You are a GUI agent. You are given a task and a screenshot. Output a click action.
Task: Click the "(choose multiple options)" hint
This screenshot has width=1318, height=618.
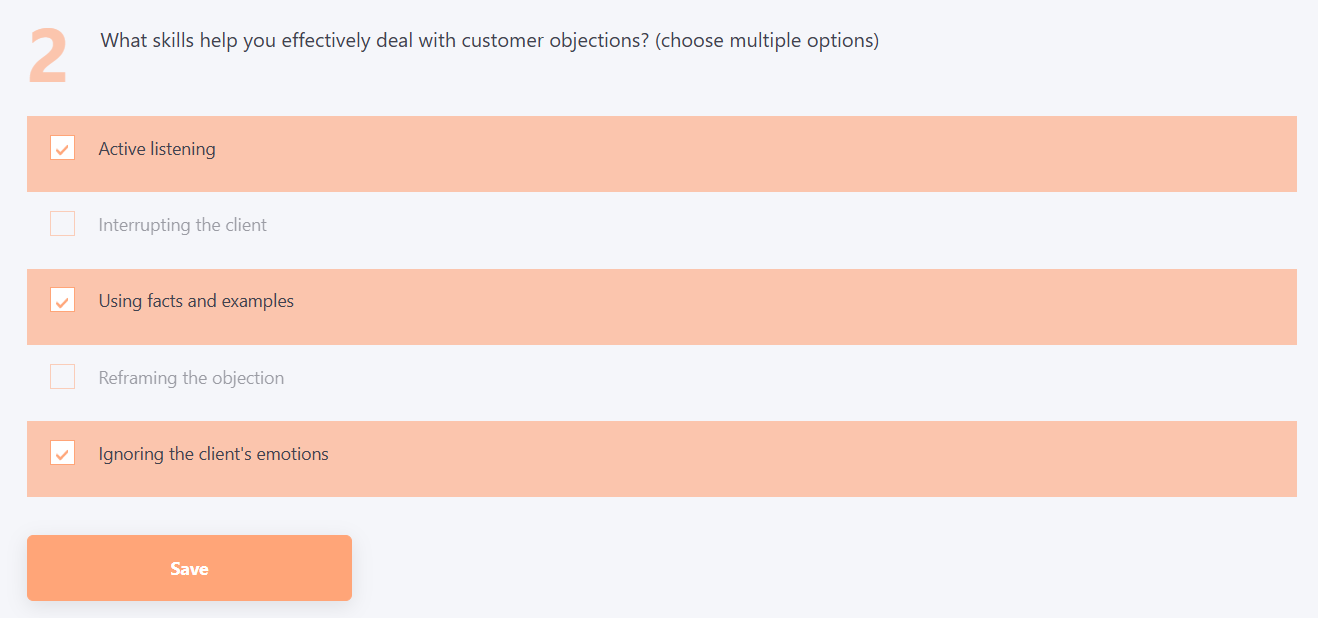click(x=767, y=41)
